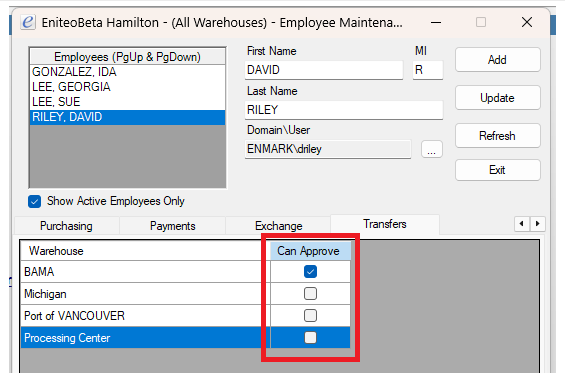Click the Employees (PgUp & PgDown) list header
The image size is (565, 388).
coord(128,57)
